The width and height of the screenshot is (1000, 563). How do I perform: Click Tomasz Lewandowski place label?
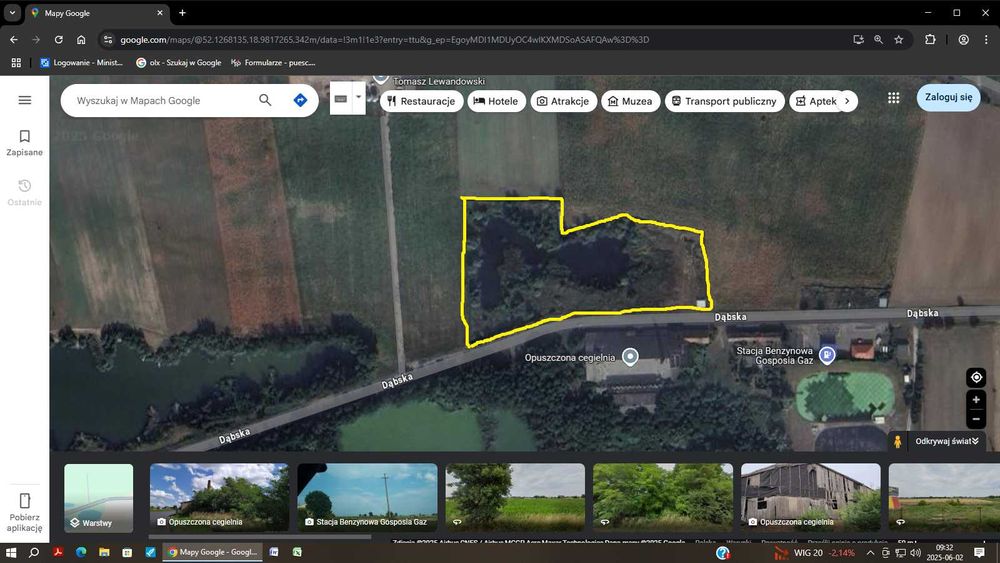coord(439,82)
